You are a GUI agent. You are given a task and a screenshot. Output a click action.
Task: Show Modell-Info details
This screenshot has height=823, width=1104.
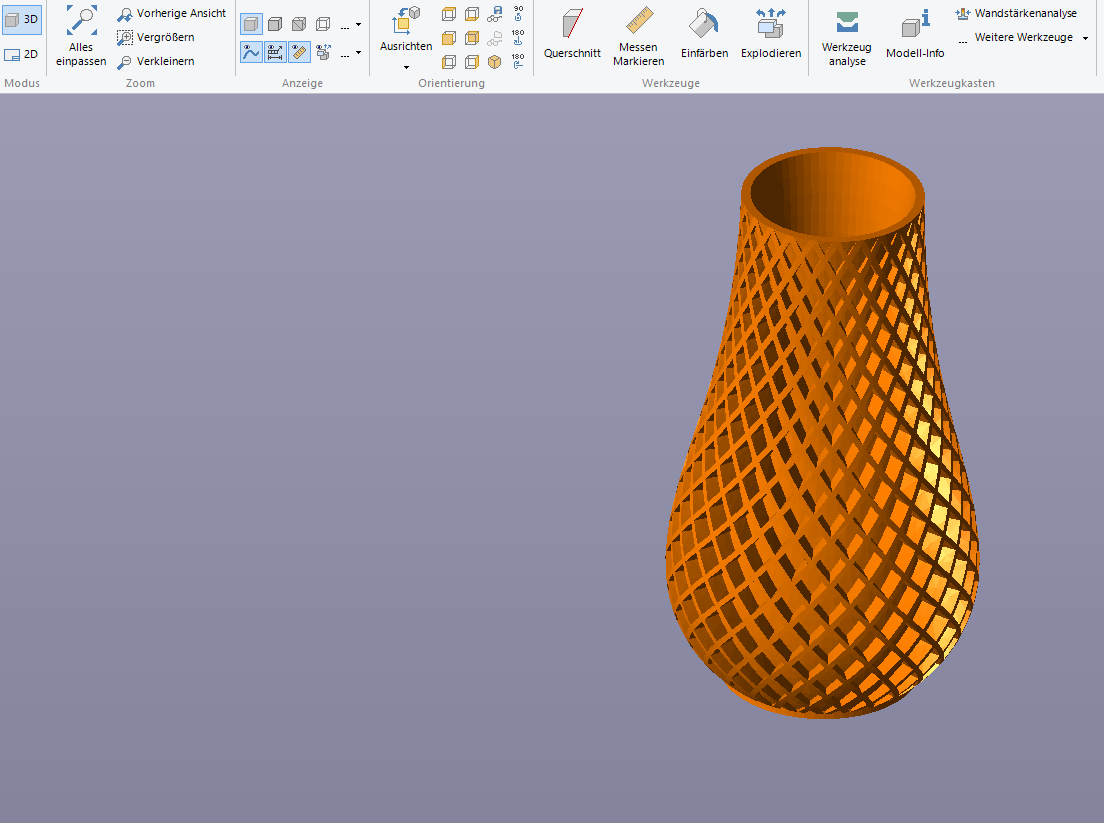914,35
